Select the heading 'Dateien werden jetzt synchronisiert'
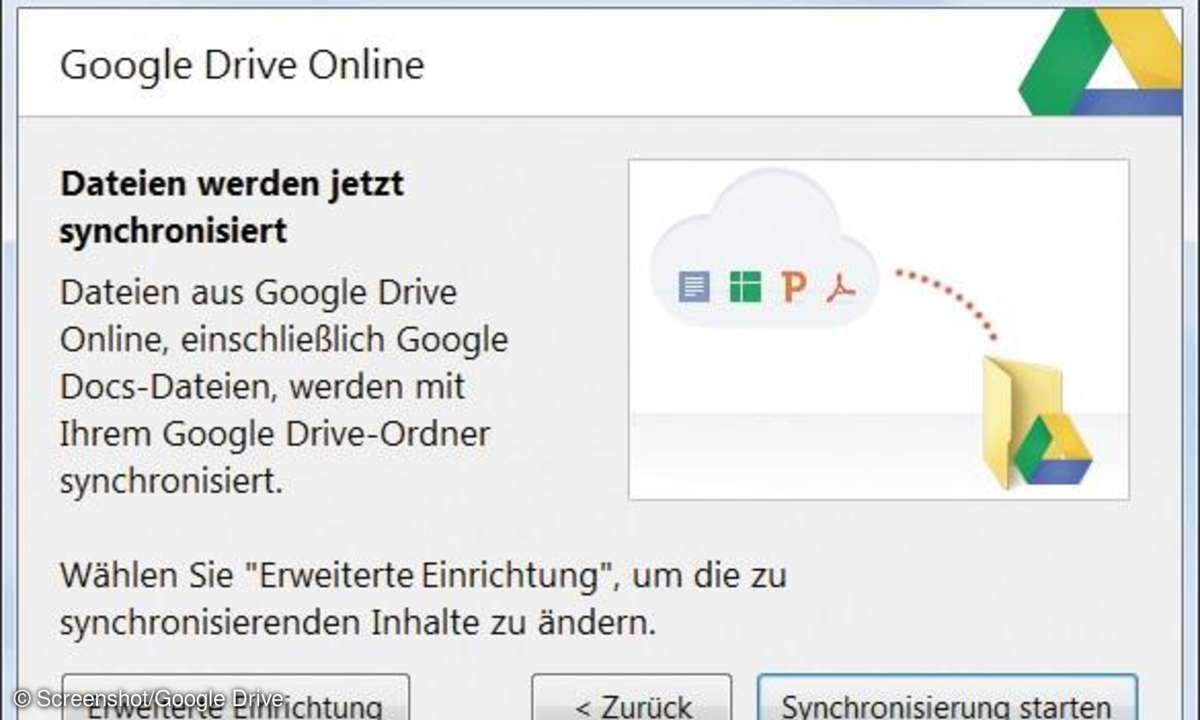This screenshot has height=720, width=1200. [232, 208]
